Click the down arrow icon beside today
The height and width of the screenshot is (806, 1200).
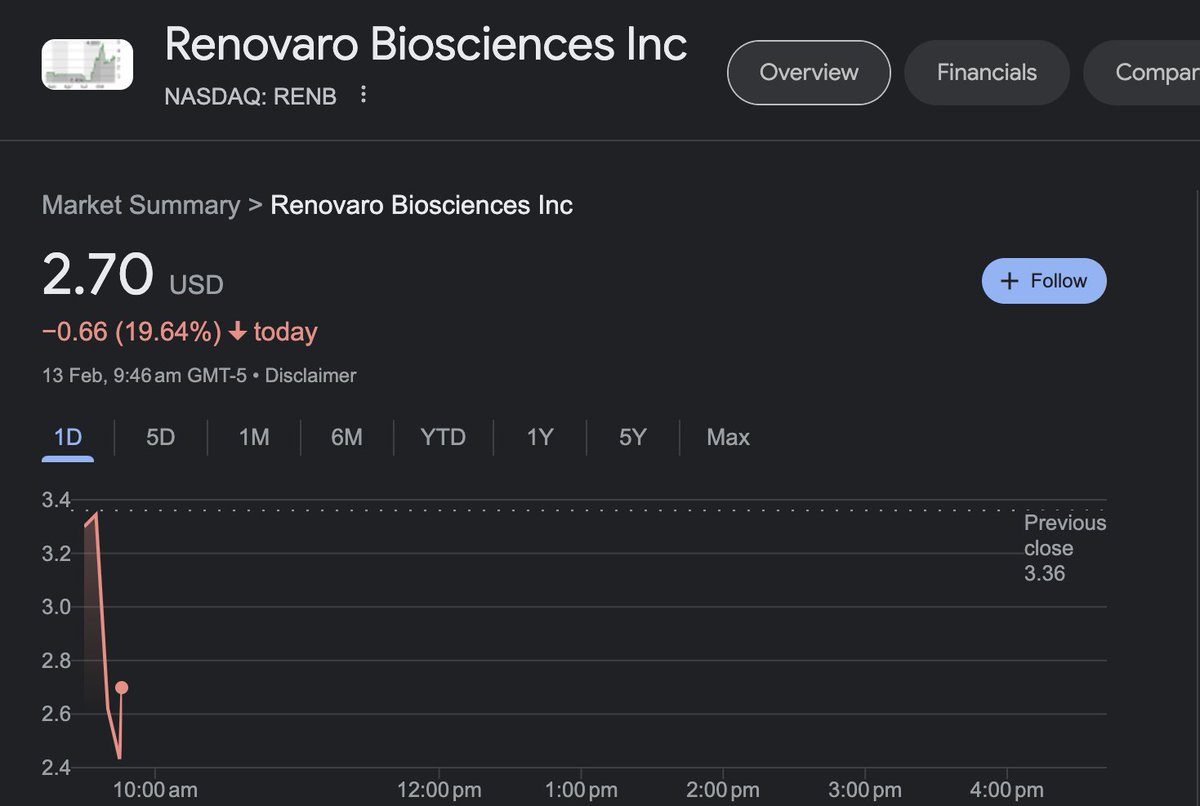(x=238, y=332)
